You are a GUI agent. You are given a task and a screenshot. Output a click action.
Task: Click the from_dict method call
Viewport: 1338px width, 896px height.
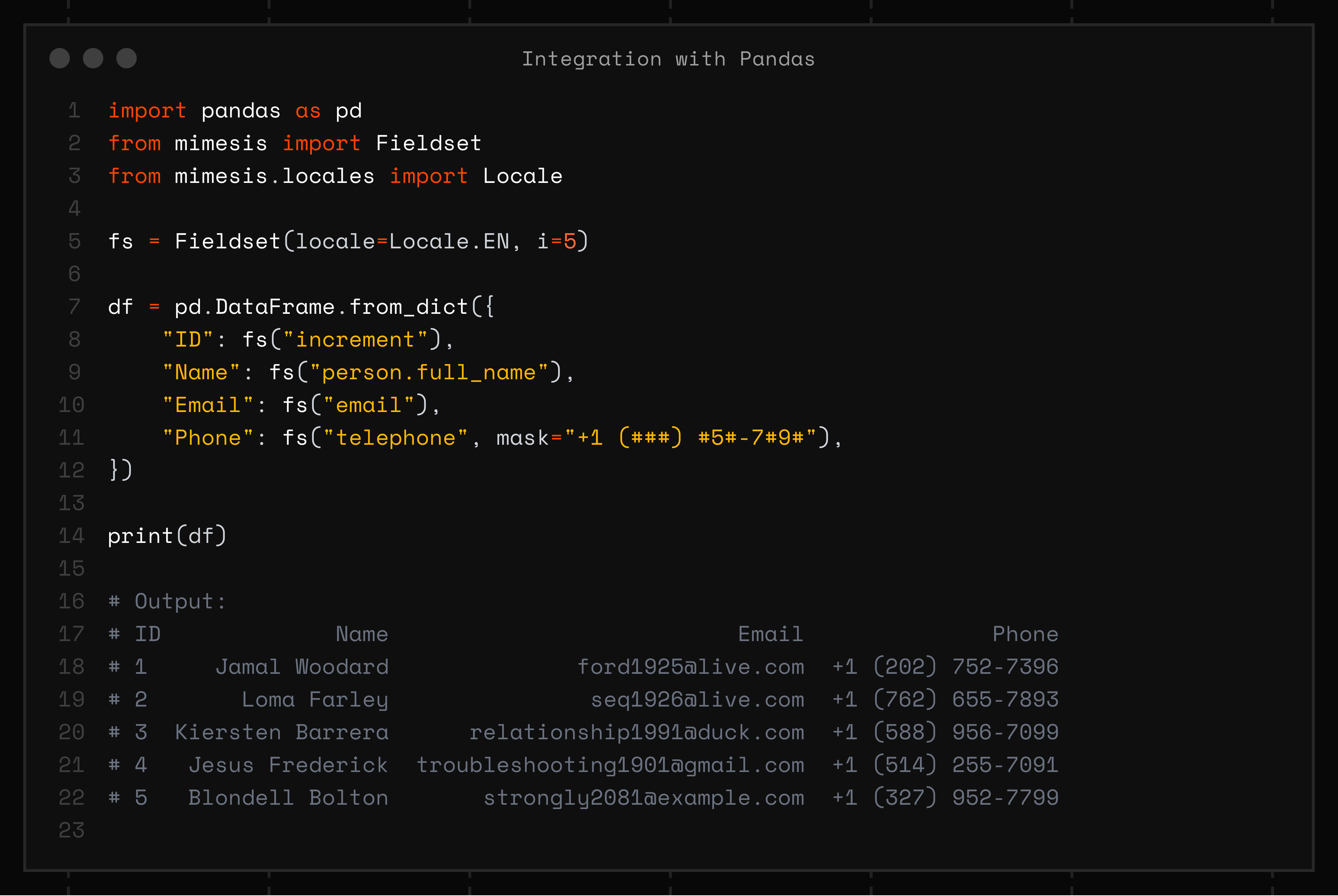point(407,306)
